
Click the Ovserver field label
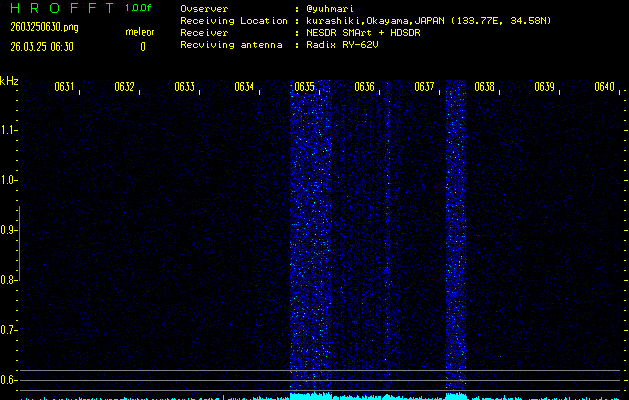pos(204,9)
